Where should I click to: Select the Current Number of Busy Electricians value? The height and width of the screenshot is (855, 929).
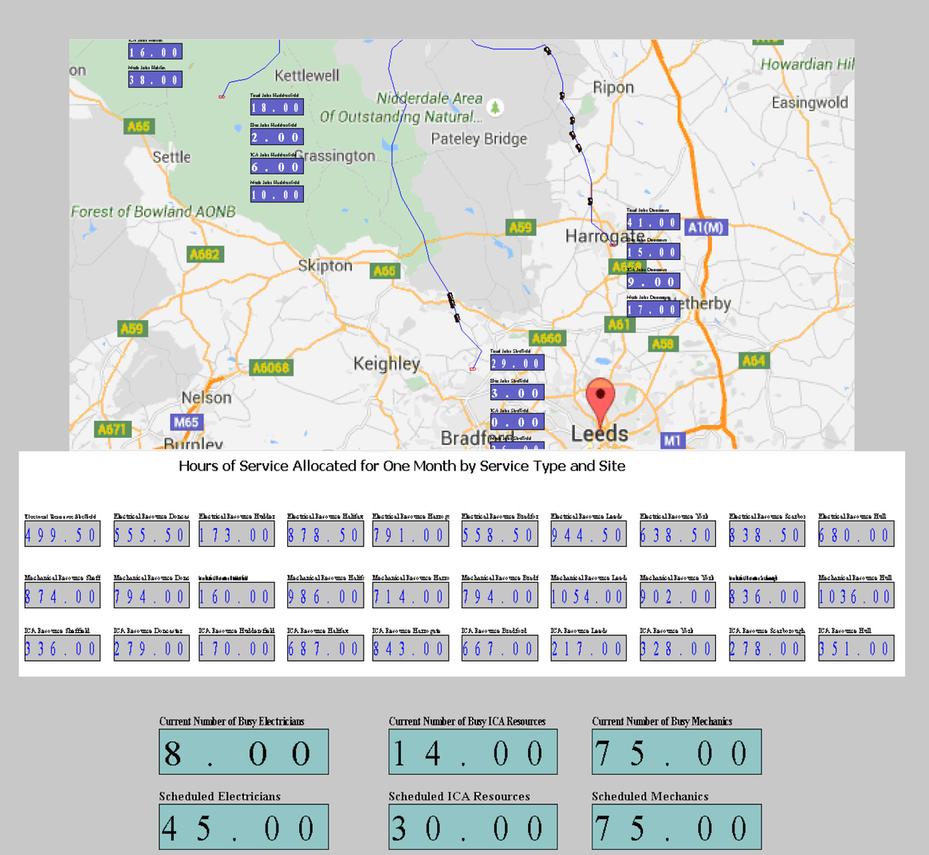(244, 752)
